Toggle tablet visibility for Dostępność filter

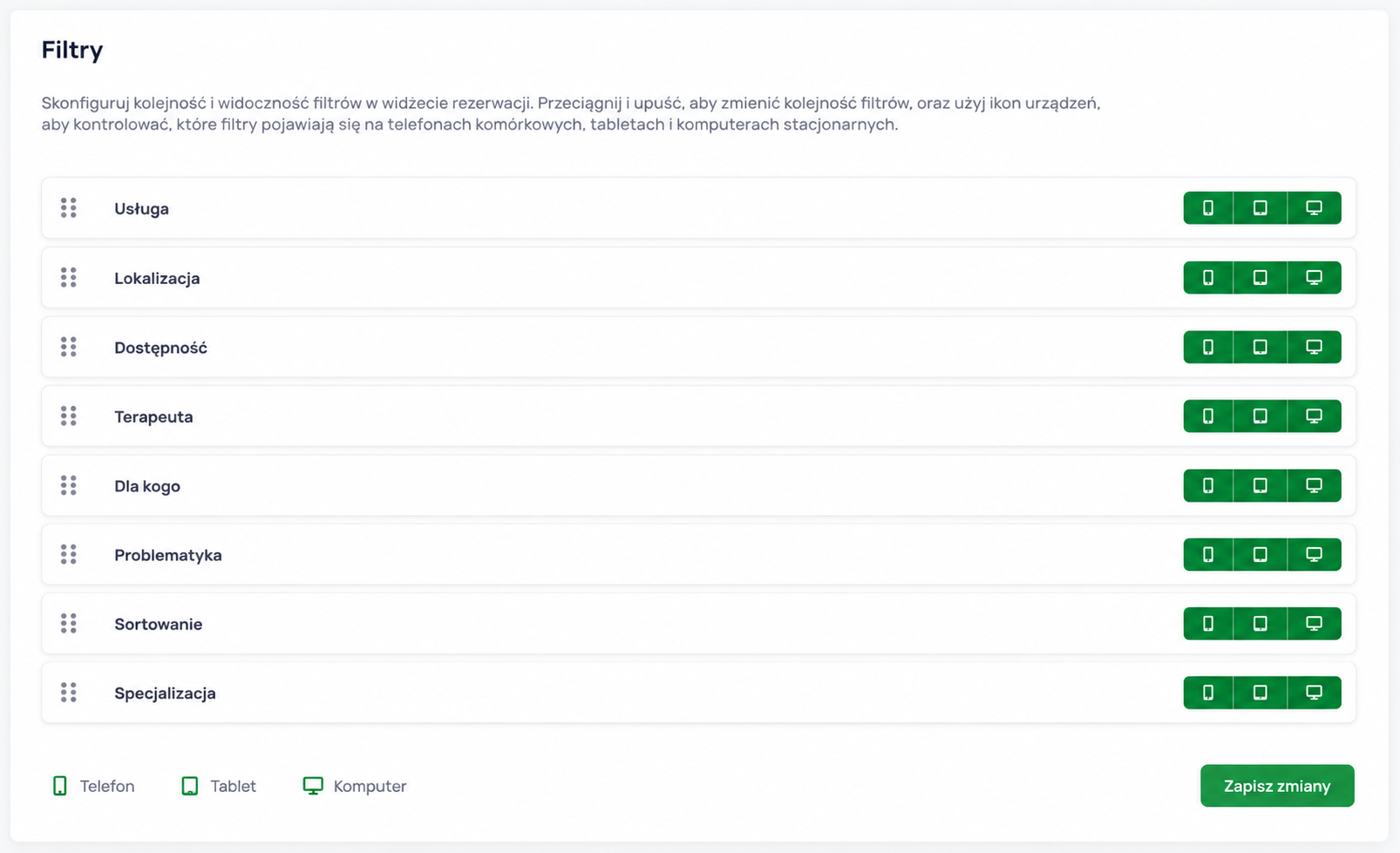coord(1261,347)
